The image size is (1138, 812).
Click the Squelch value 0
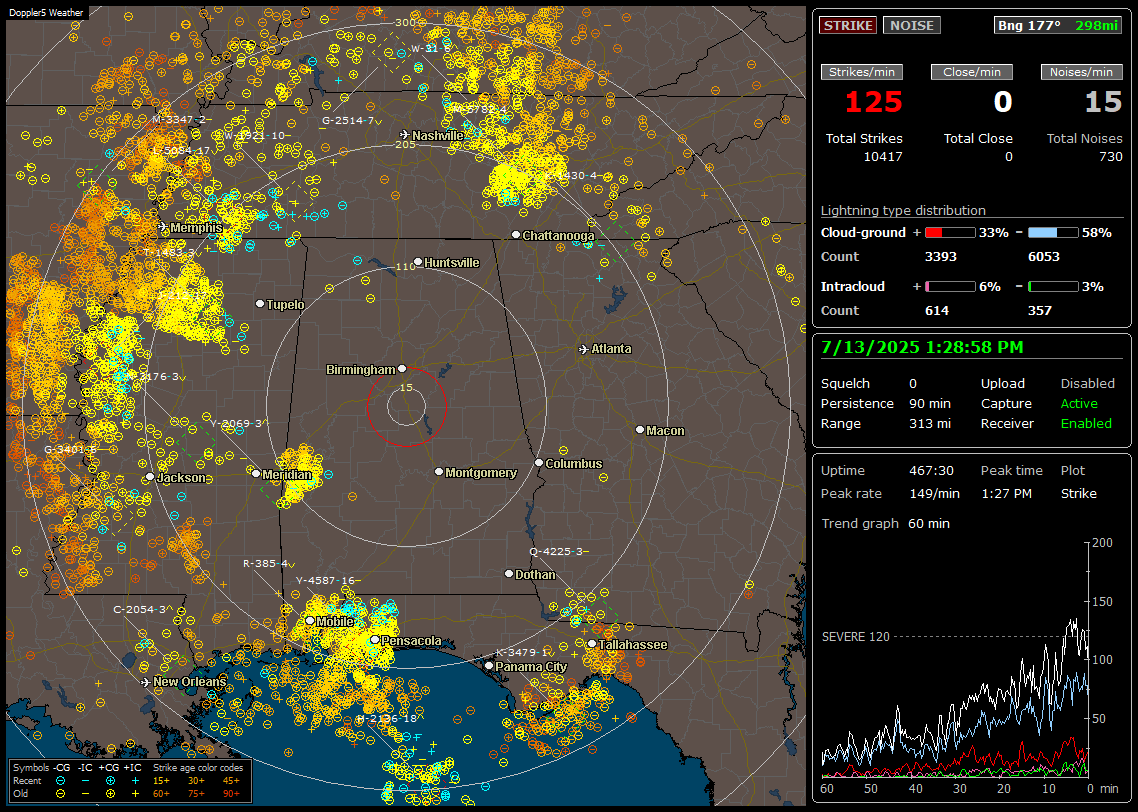[913, 384]
